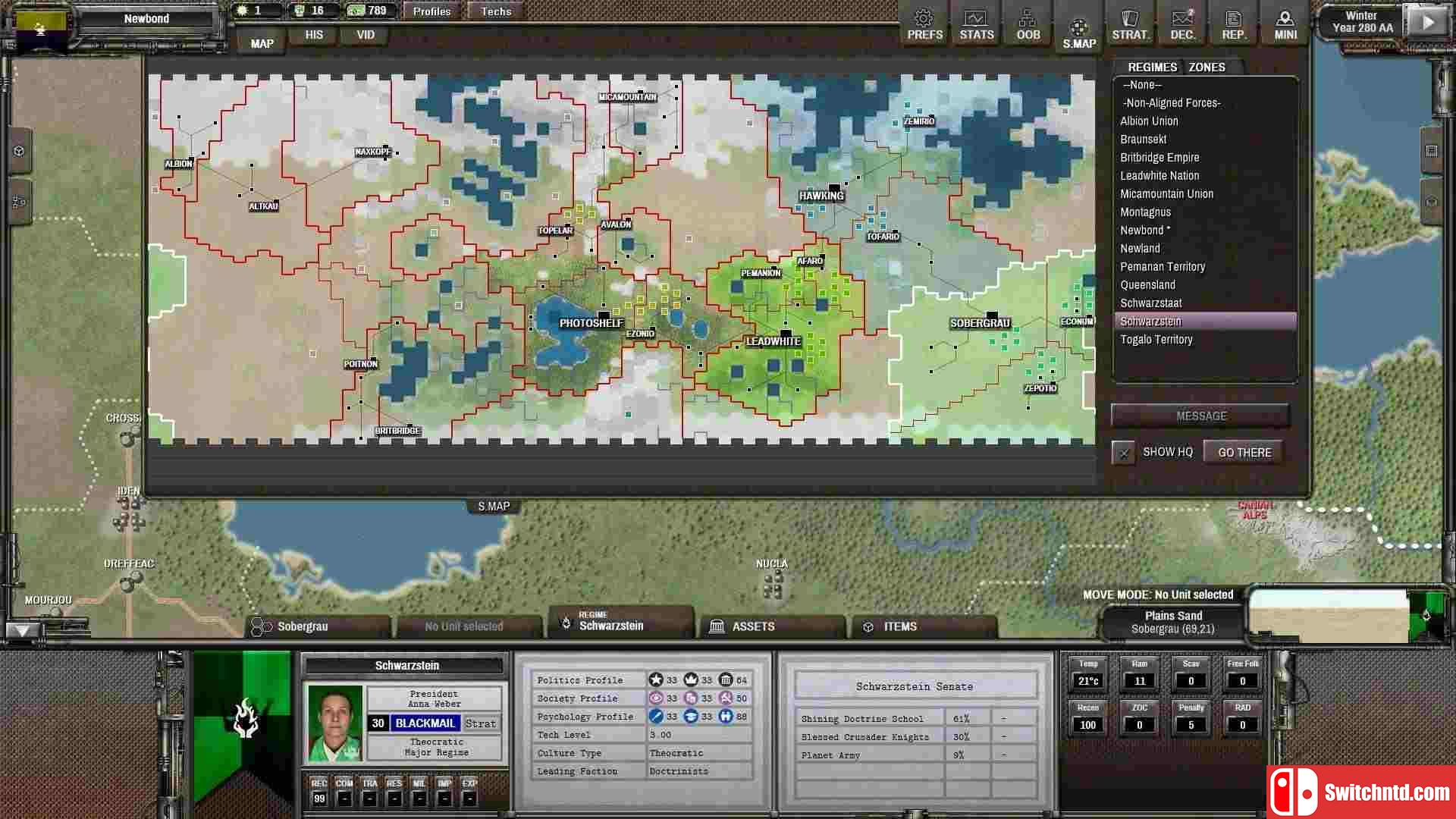Open the STATS panel
Screen dimensions: 1456x819
(x=976, y=24)
